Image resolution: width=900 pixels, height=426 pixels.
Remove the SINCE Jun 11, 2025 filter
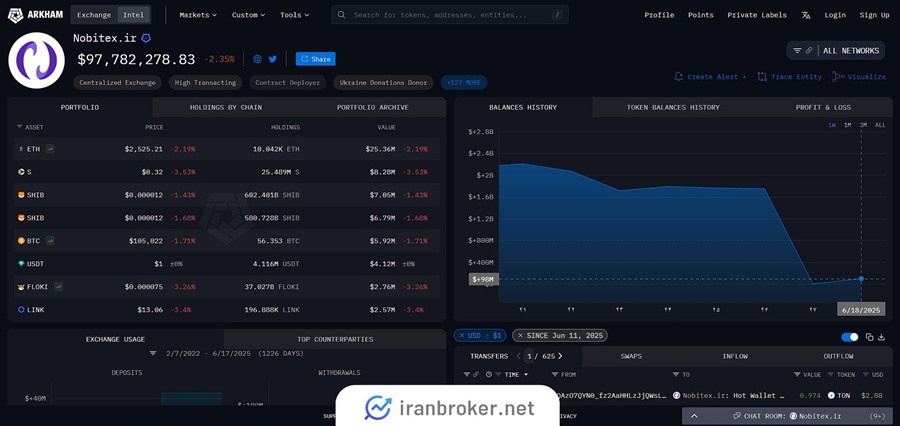click(x=520, y=335)
